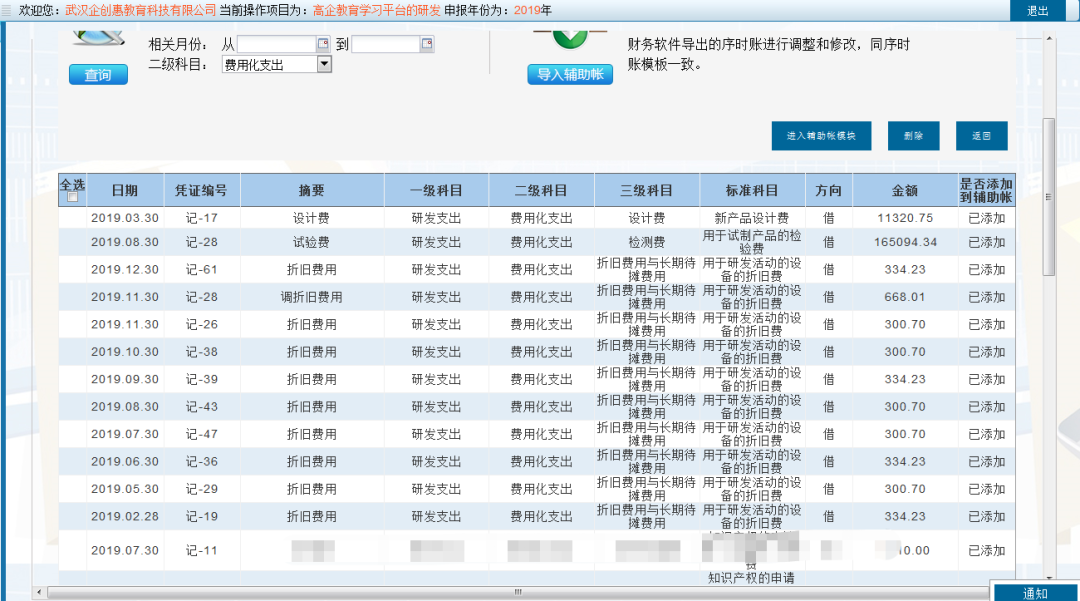Image resolution: width=1080 pixels, height=601 pixels.
Task: Select voucher cell 记-38
Action: tap(201, 352)
